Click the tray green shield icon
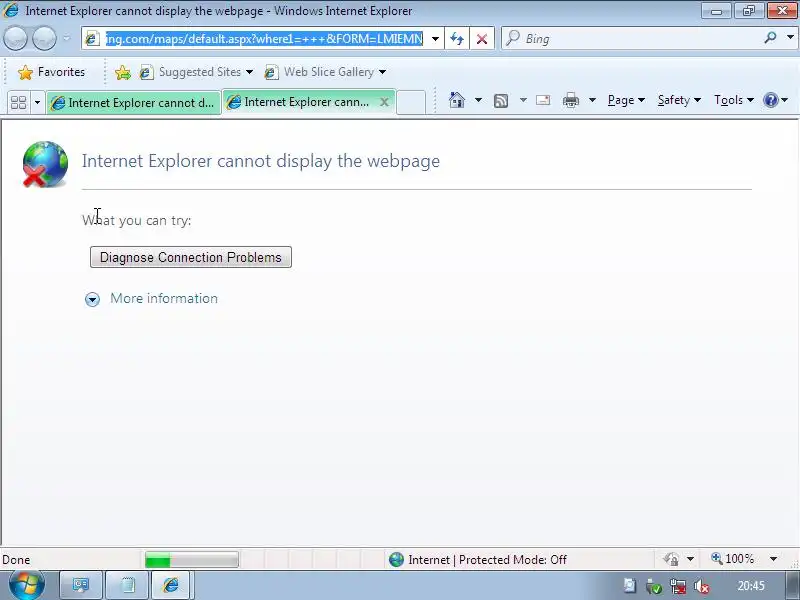The width and height of the screenshot is (800, 600). point(654,586)
